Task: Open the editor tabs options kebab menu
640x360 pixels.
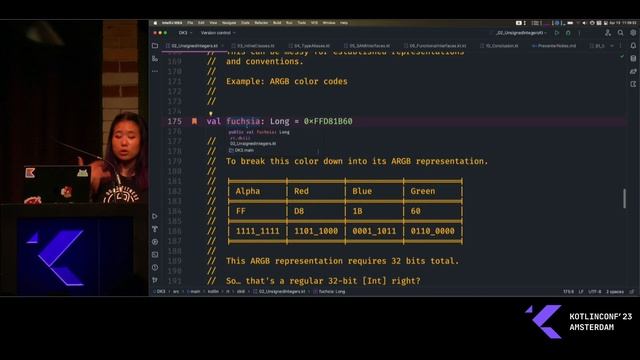Action: click(x=620, y=46)
